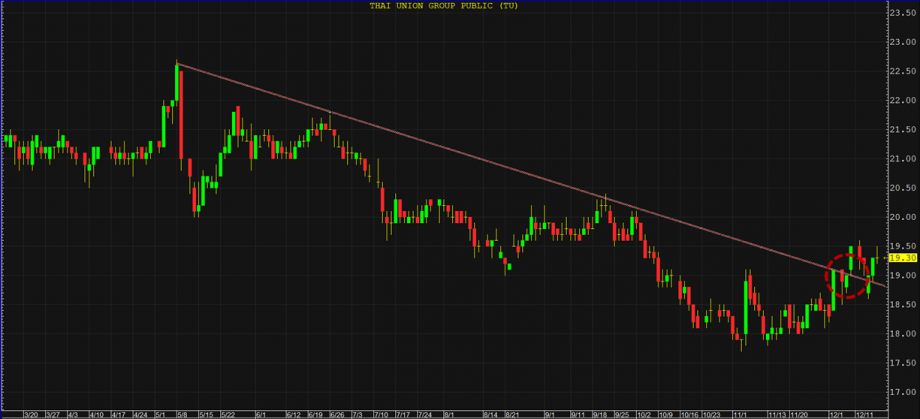The width and height of the screenshot is (920, 419).
Task: Click the 11/1 date axis label
Action: pos(741,413)
